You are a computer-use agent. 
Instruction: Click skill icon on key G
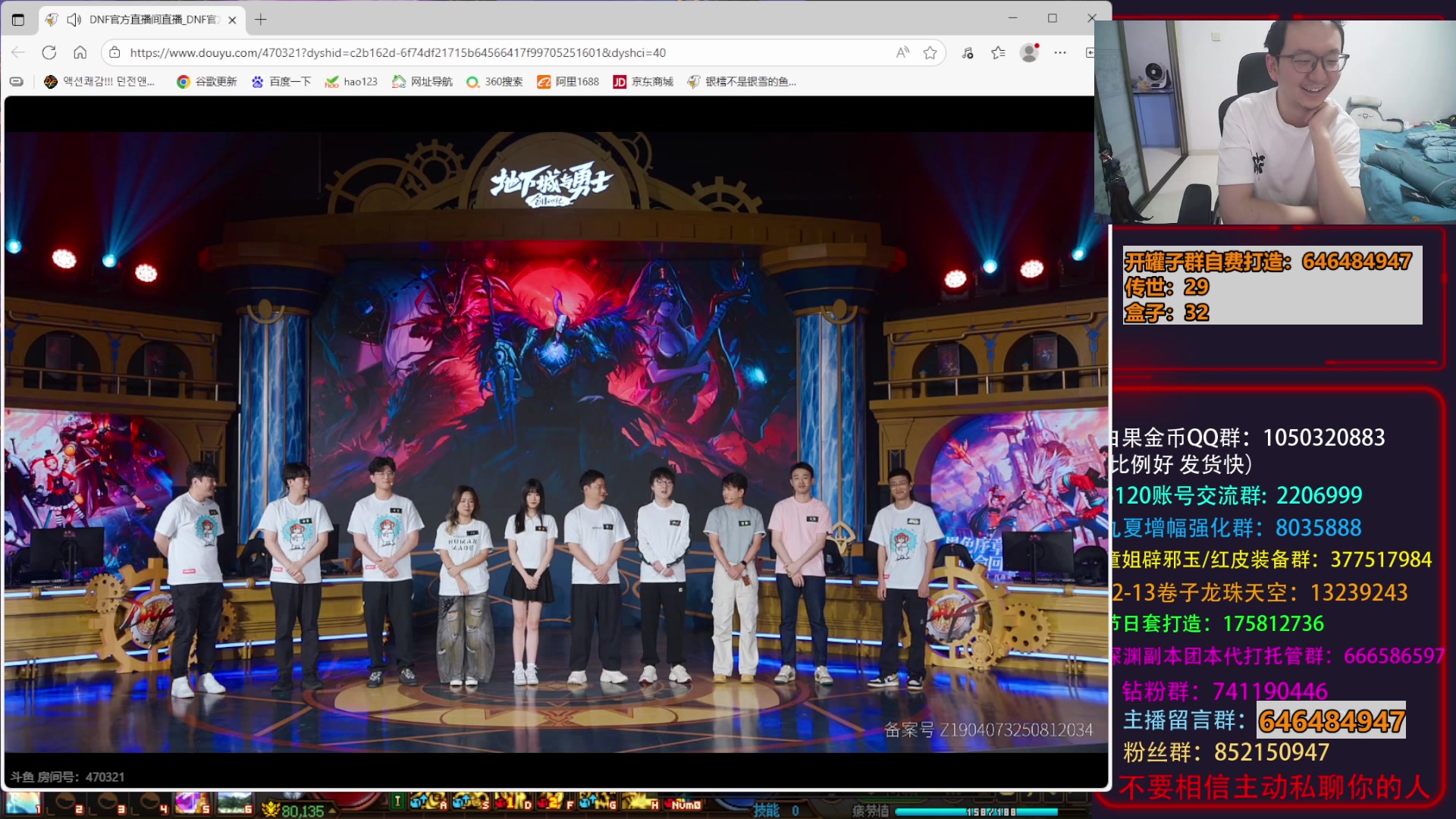598,802
